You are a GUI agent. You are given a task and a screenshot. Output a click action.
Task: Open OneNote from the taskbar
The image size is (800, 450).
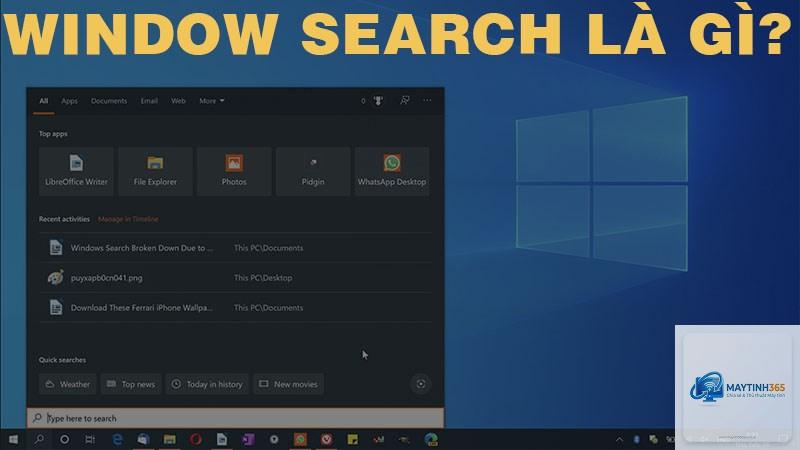coord(248,439)
